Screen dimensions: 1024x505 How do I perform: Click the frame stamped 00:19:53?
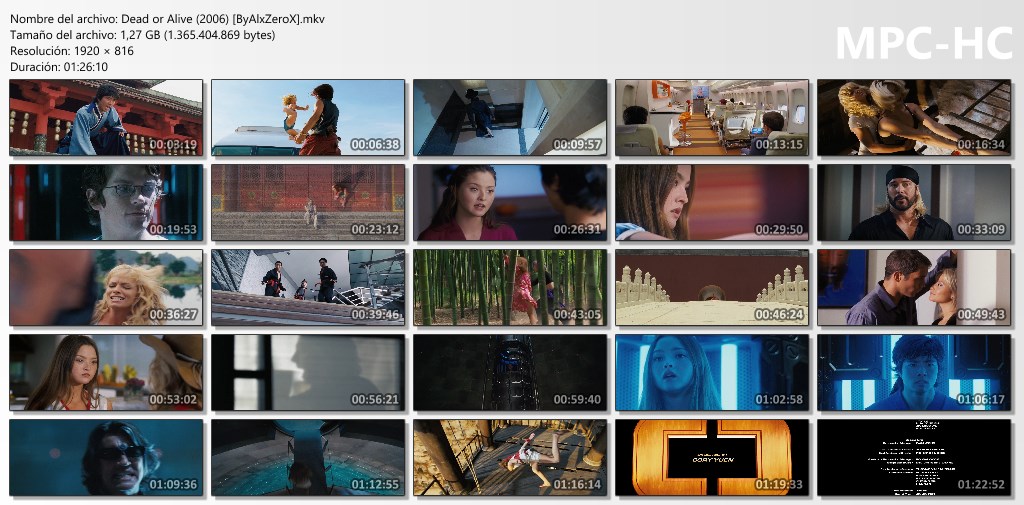tap(106, 203)
